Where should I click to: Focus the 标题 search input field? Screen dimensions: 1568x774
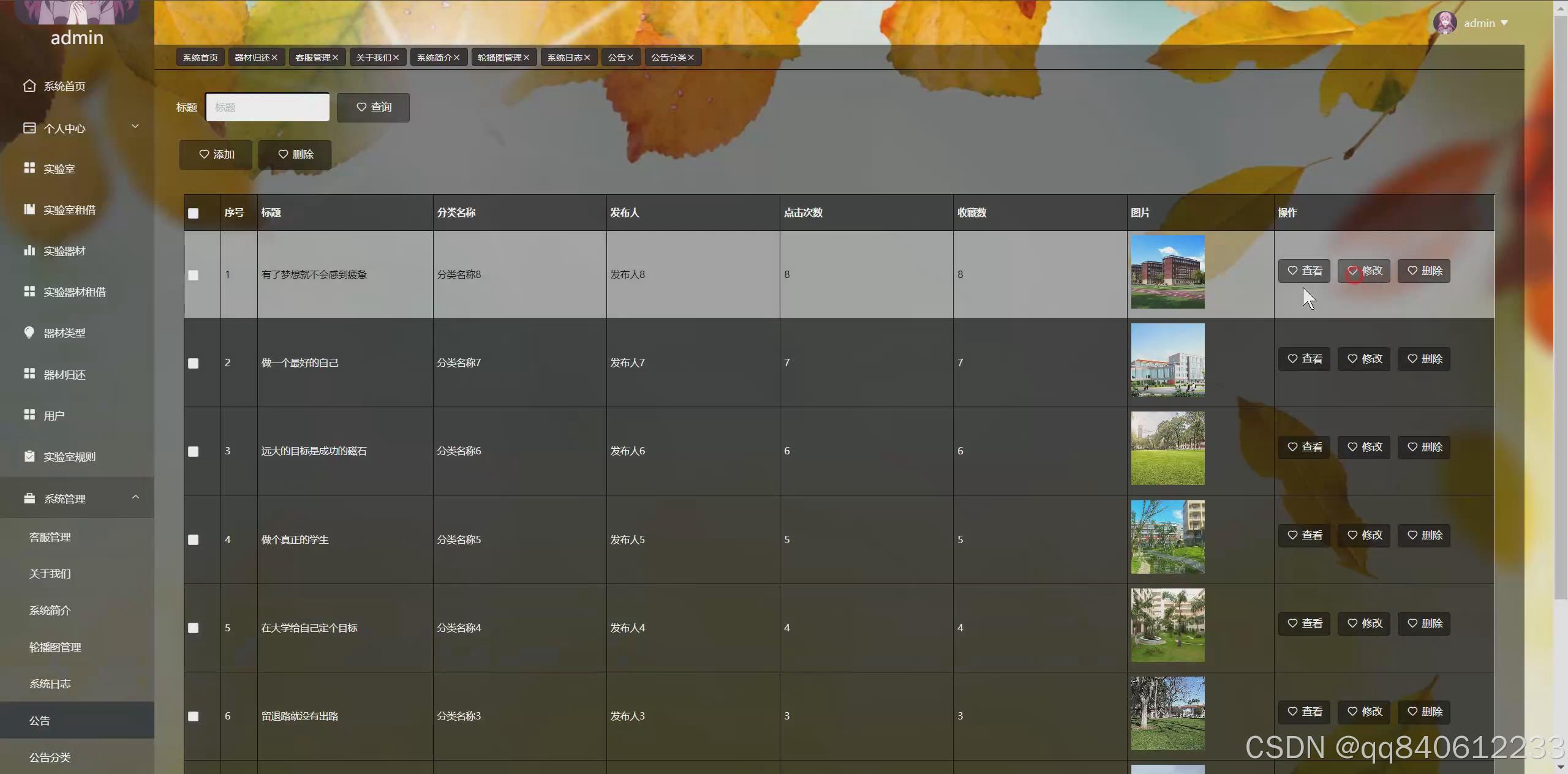267,107
